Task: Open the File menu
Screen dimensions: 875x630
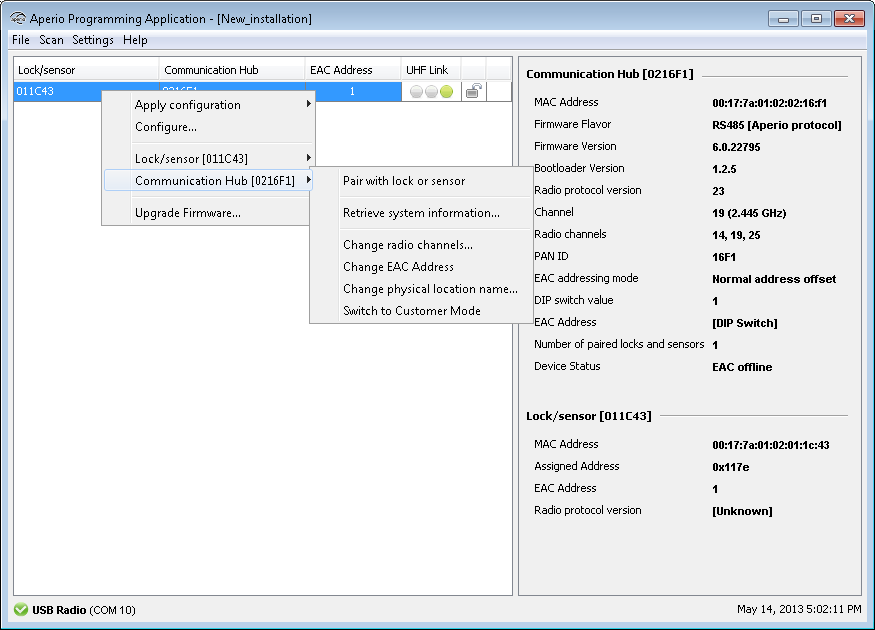Action: (21, 40)
